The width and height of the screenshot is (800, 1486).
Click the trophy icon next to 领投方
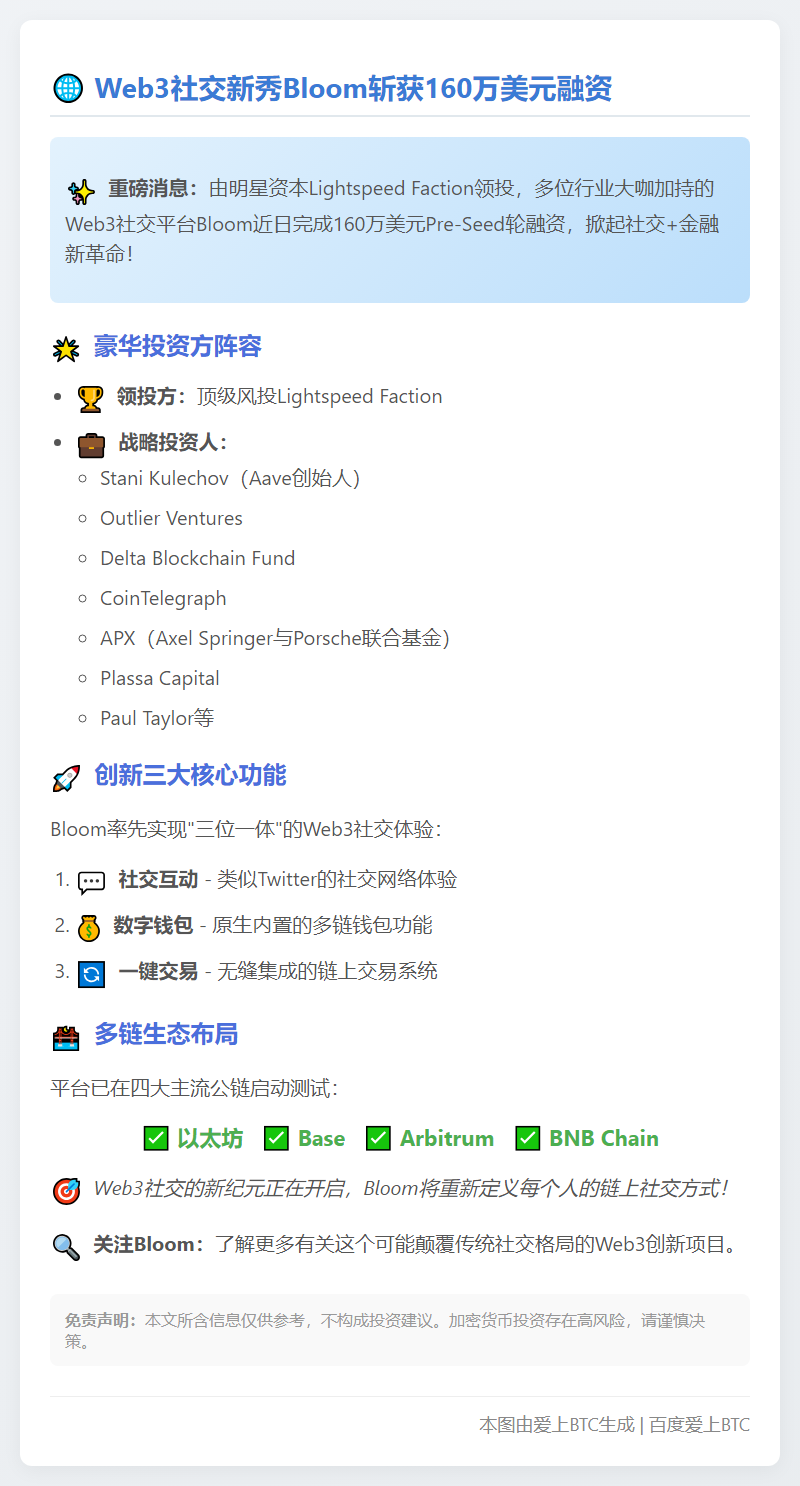point(91,398)
